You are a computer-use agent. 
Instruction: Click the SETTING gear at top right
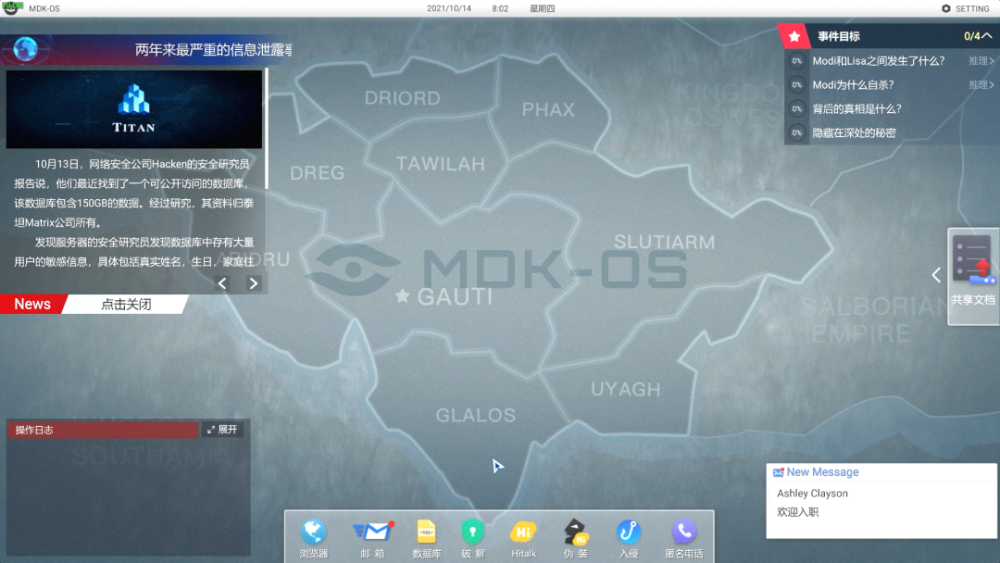(x=966, y=8)
